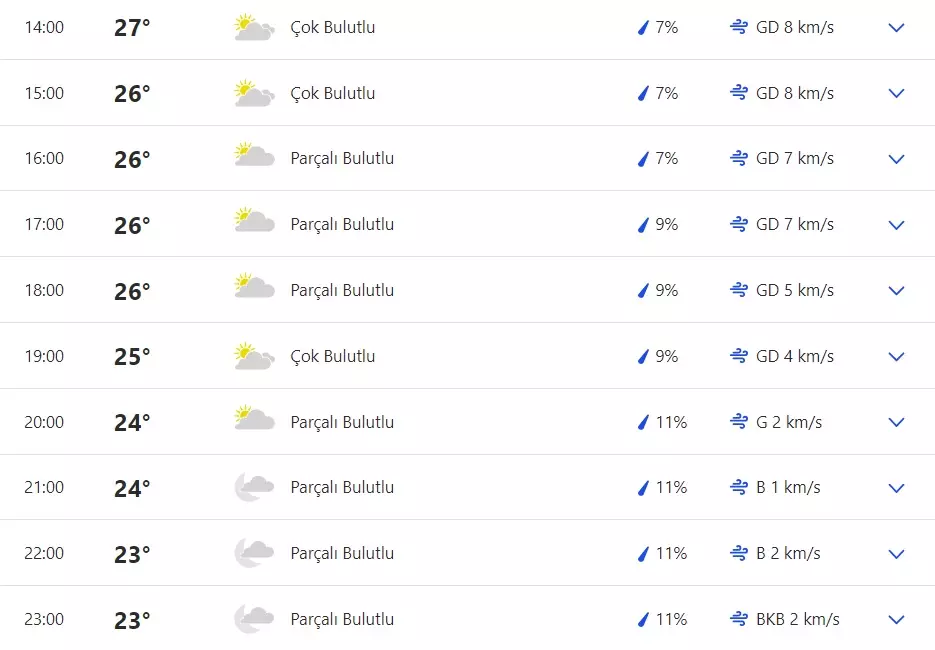Expand the 16:00 forecast row chevron
The width and height of the screenshot is (935, 650).
click(x=896, y=159)
